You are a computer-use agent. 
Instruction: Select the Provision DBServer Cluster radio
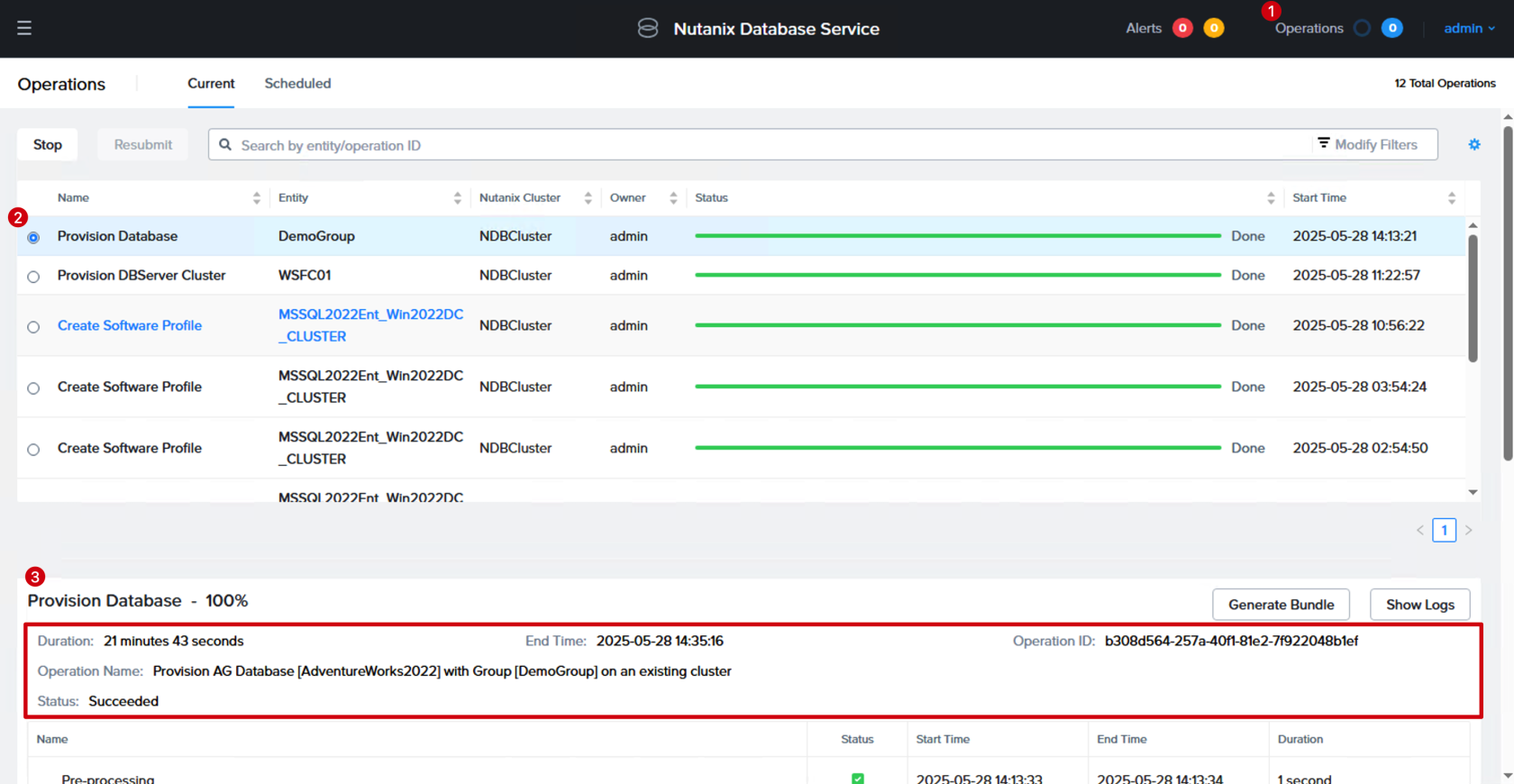tap(33, 277)
